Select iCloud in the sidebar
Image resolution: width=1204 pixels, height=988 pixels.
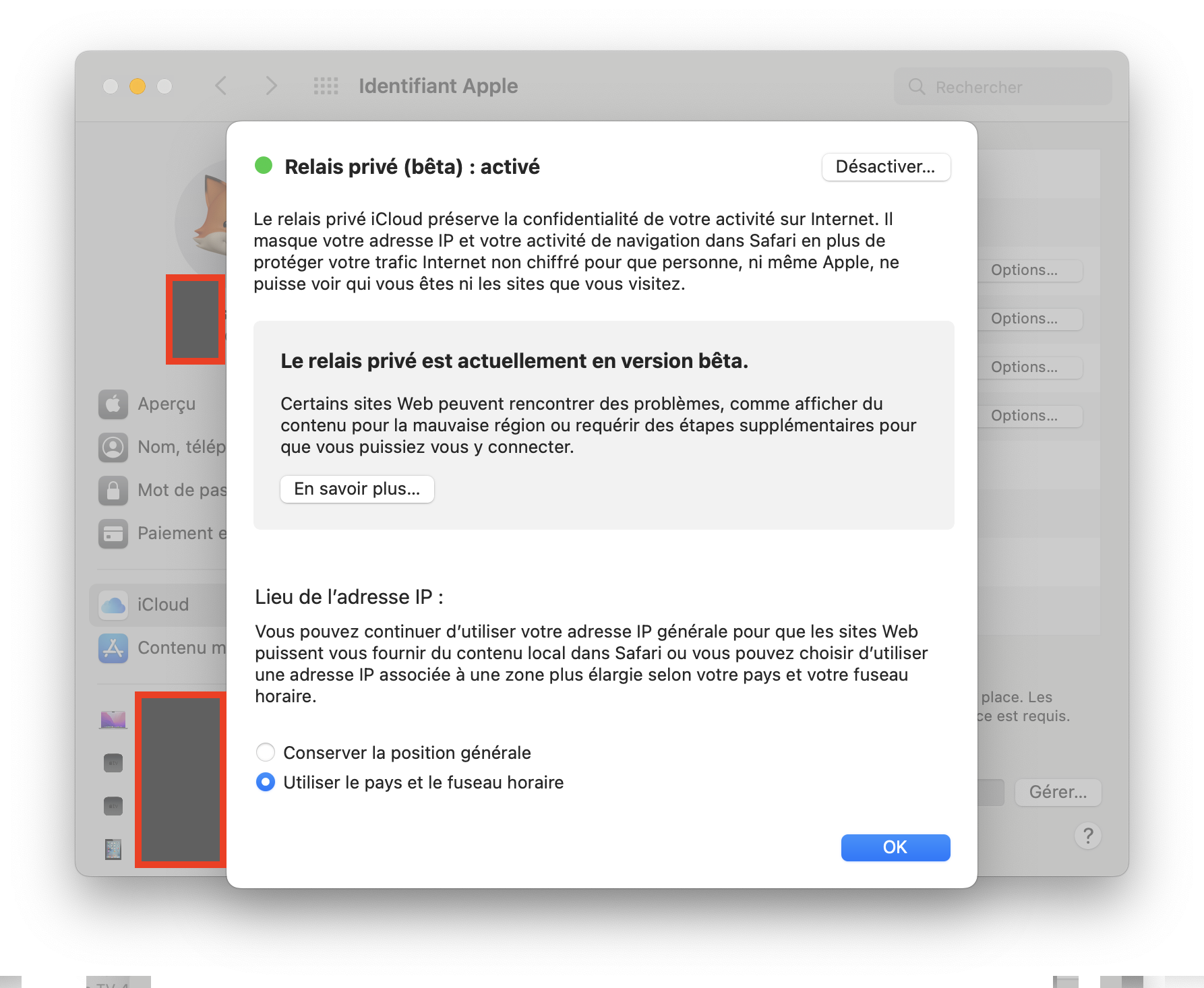[158, 605]
